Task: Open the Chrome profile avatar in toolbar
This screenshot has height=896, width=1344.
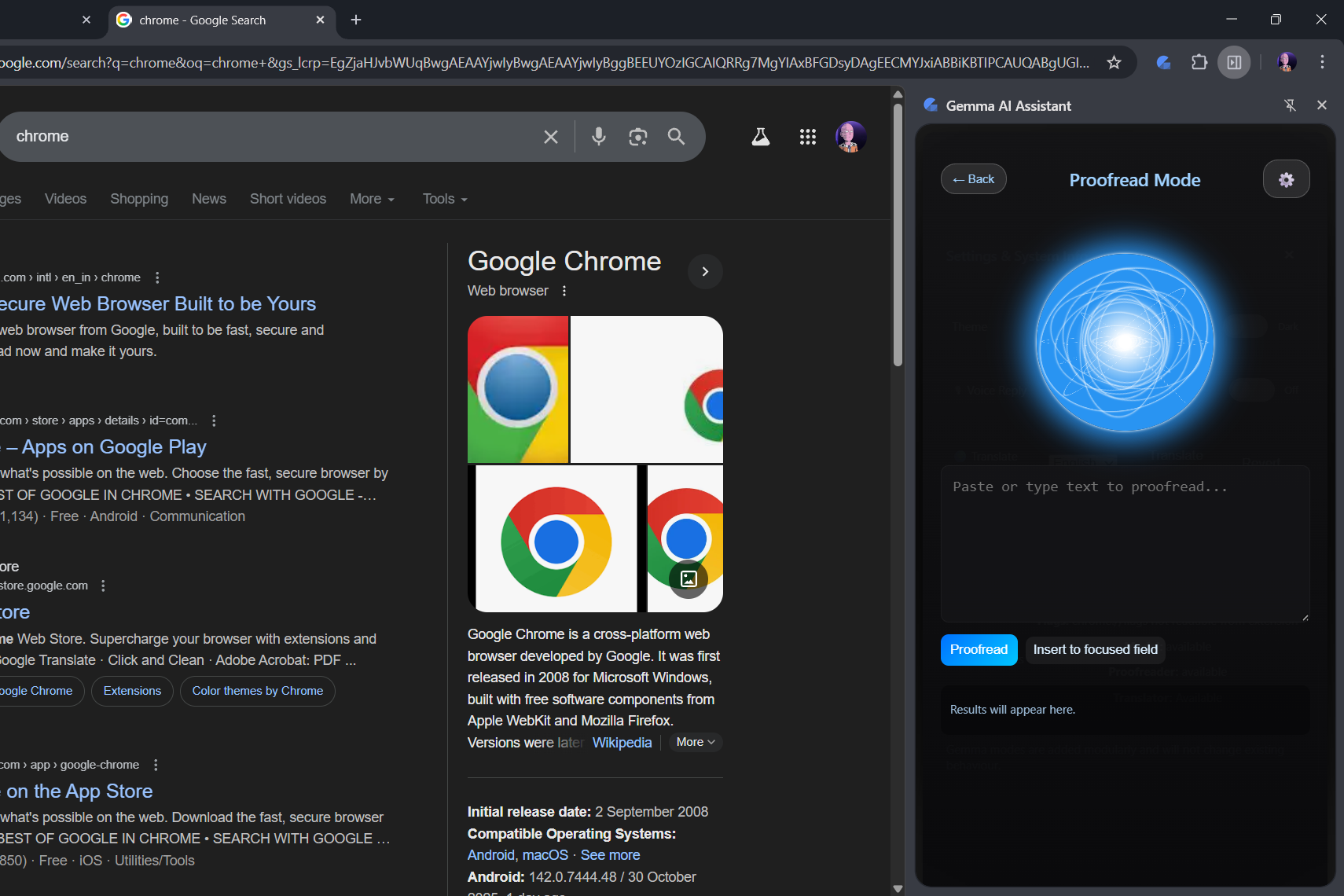Action: point(1287,62)
